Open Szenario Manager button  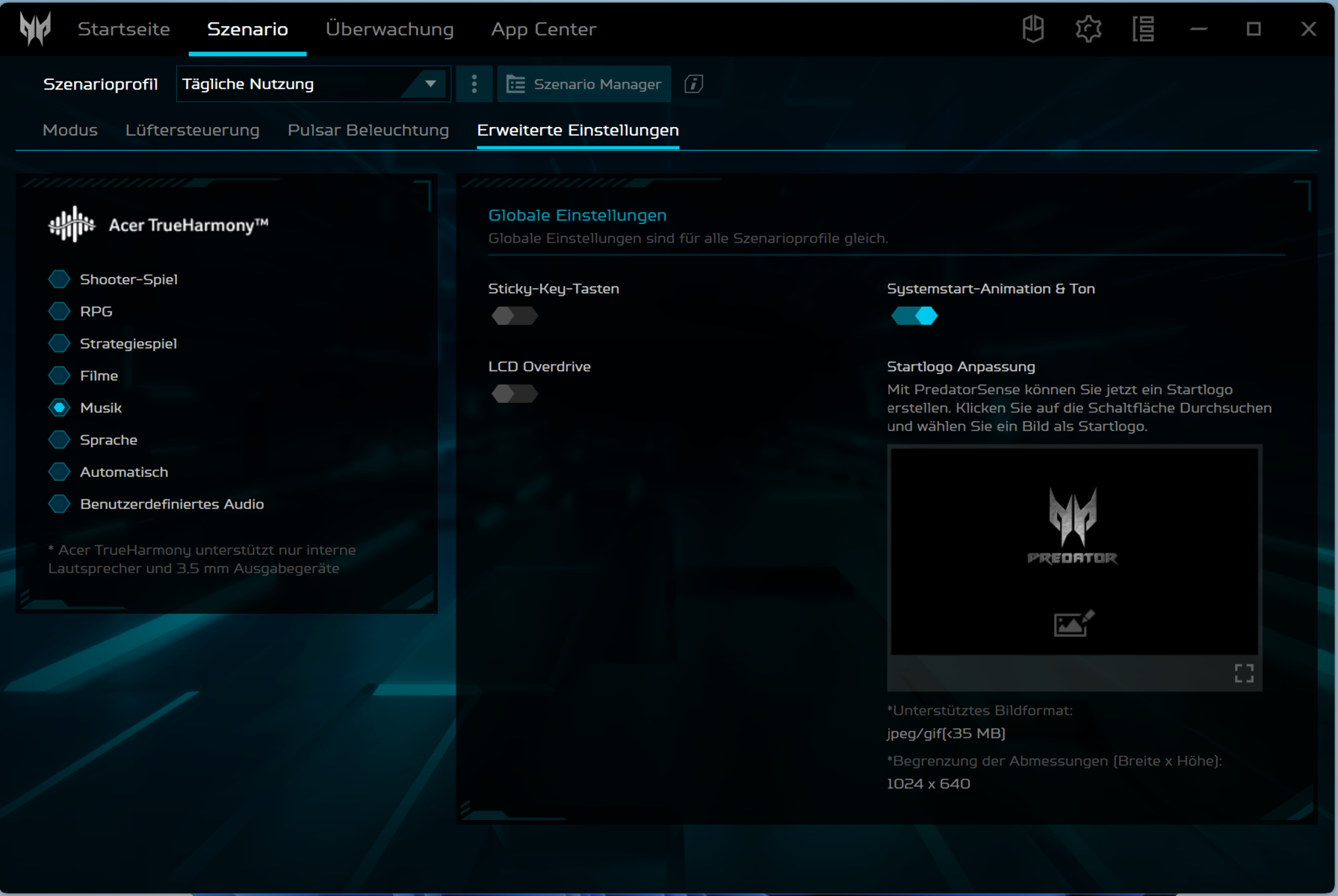point(584,84)
